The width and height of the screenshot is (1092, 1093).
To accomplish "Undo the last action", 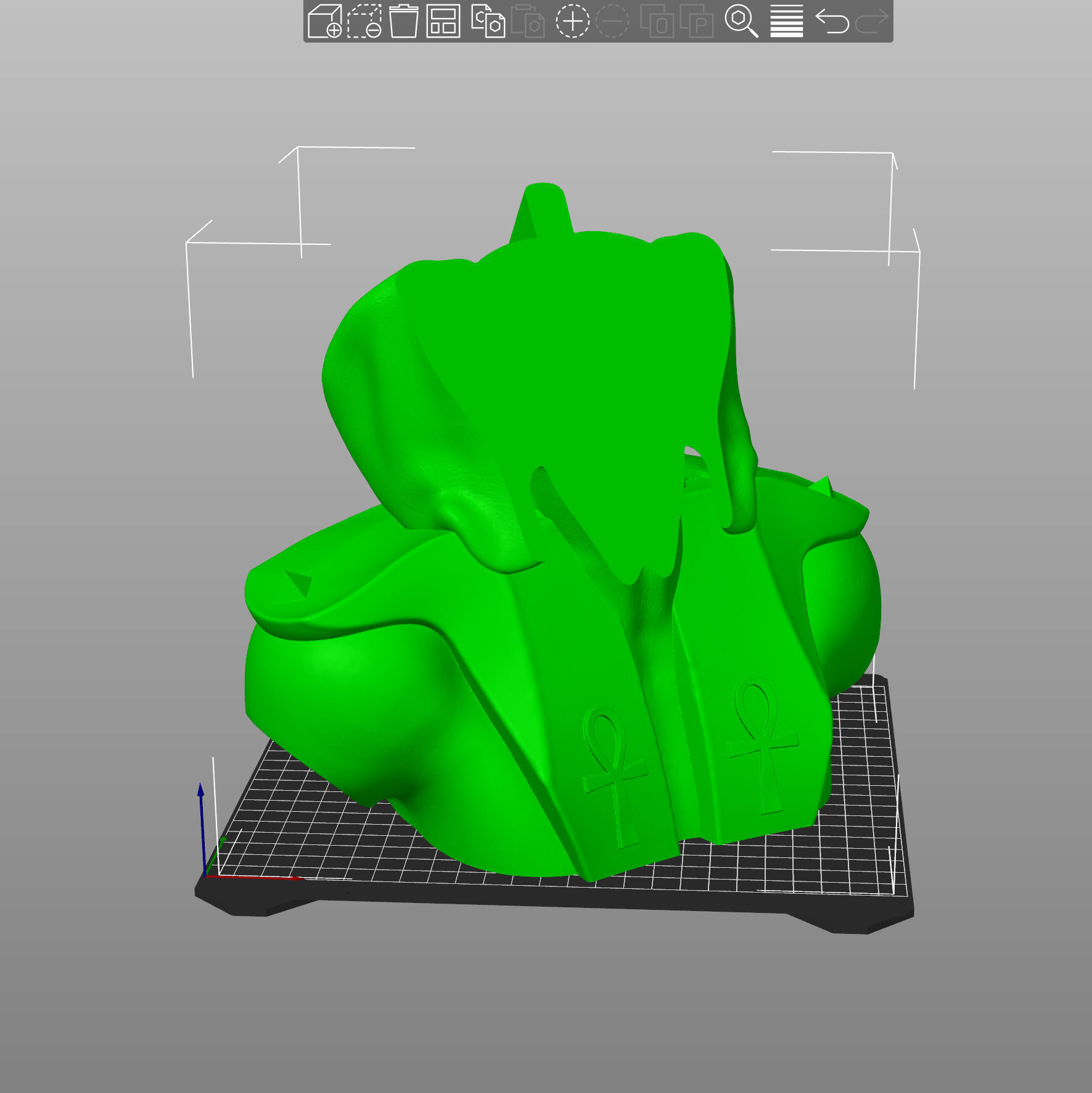I will pyautogui.click(x=832, y=21).
